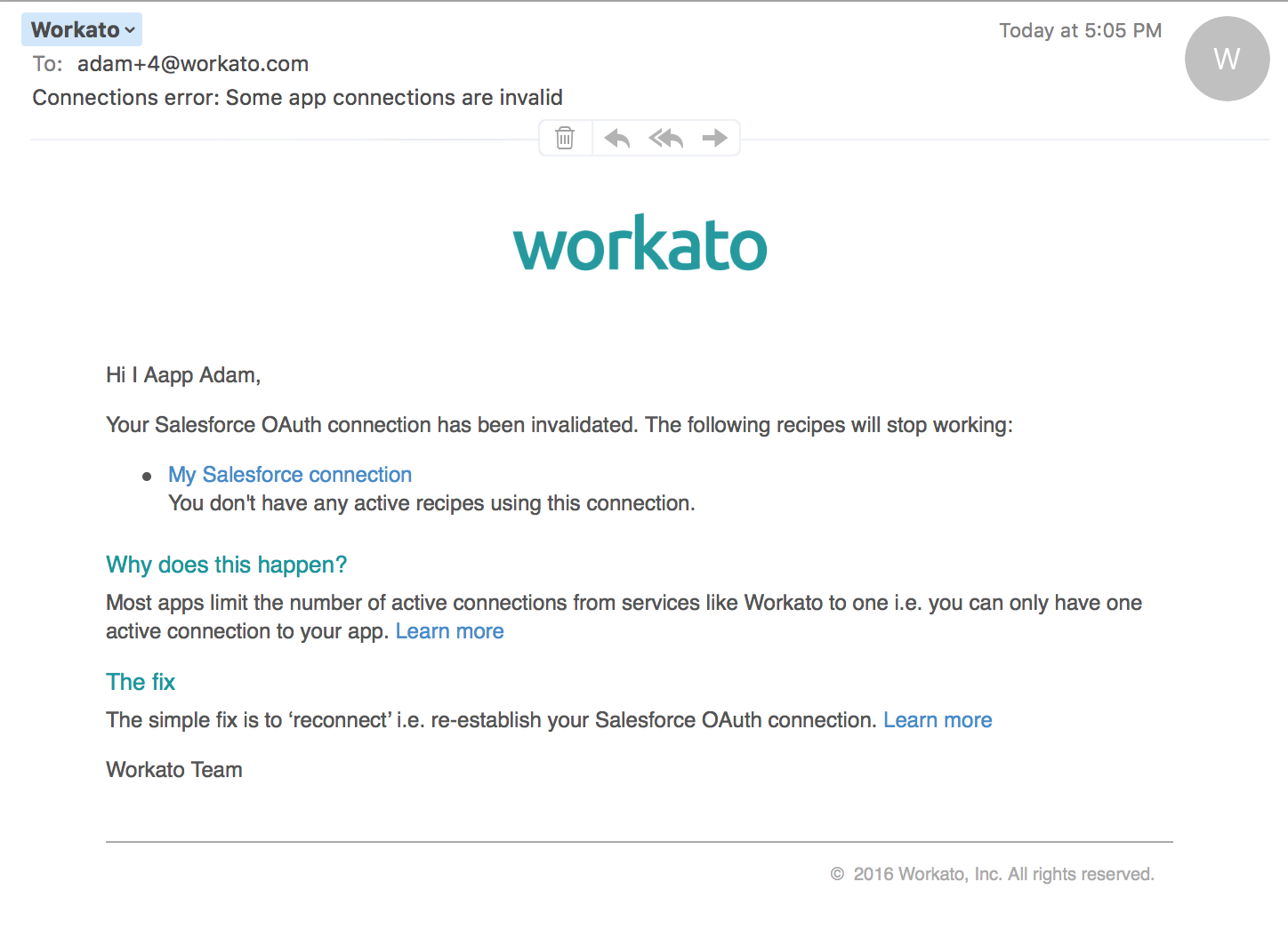Open the Workato sender dropdown
Screen dimensions: 1288x946
[x=82, y=29]
